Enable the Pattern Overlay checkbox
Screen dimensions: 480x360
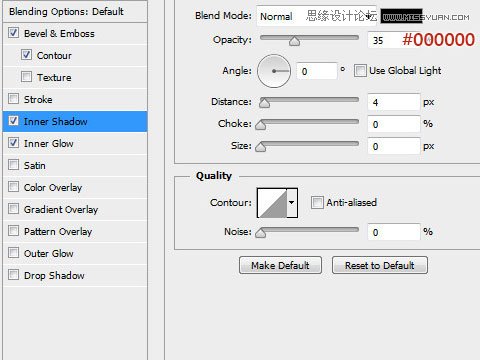(13, 231)
